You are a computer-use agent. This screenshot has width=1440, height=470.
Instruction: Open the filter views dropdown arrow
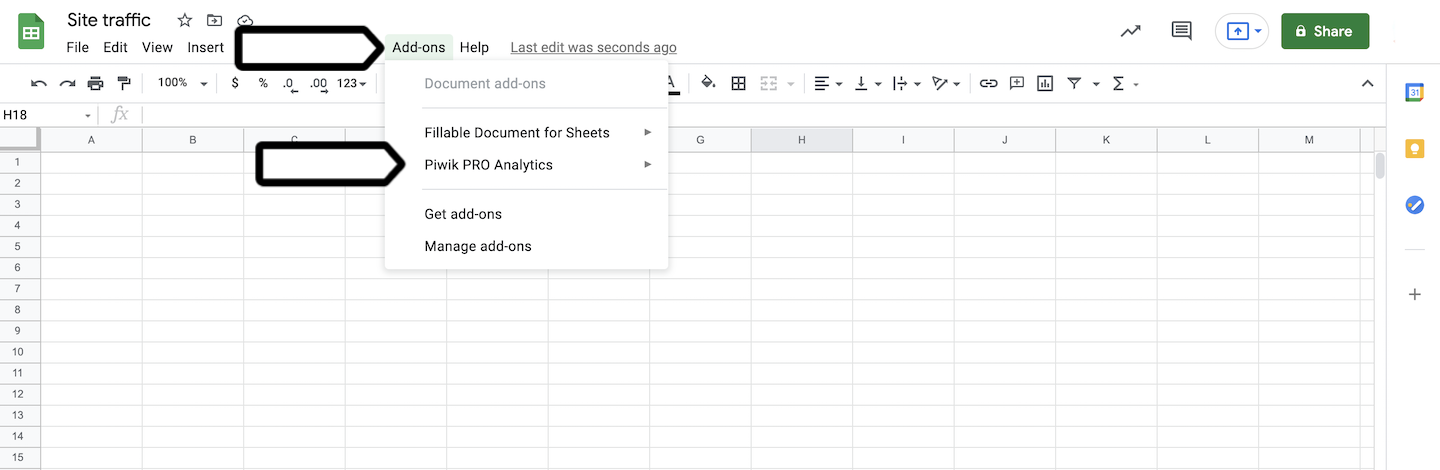[x=1096, y=84]
